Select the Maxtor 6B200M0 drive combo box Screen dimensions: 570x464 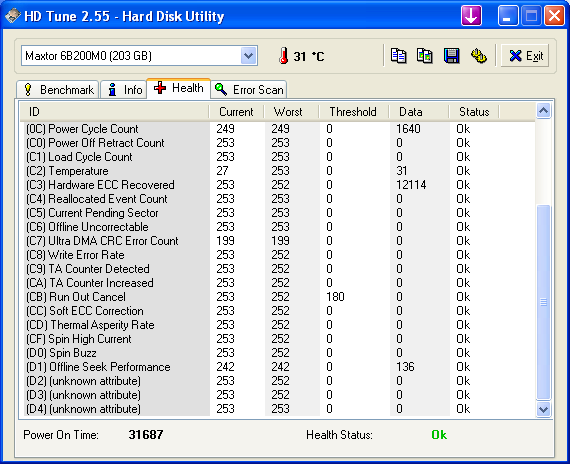tap(139, 56)
